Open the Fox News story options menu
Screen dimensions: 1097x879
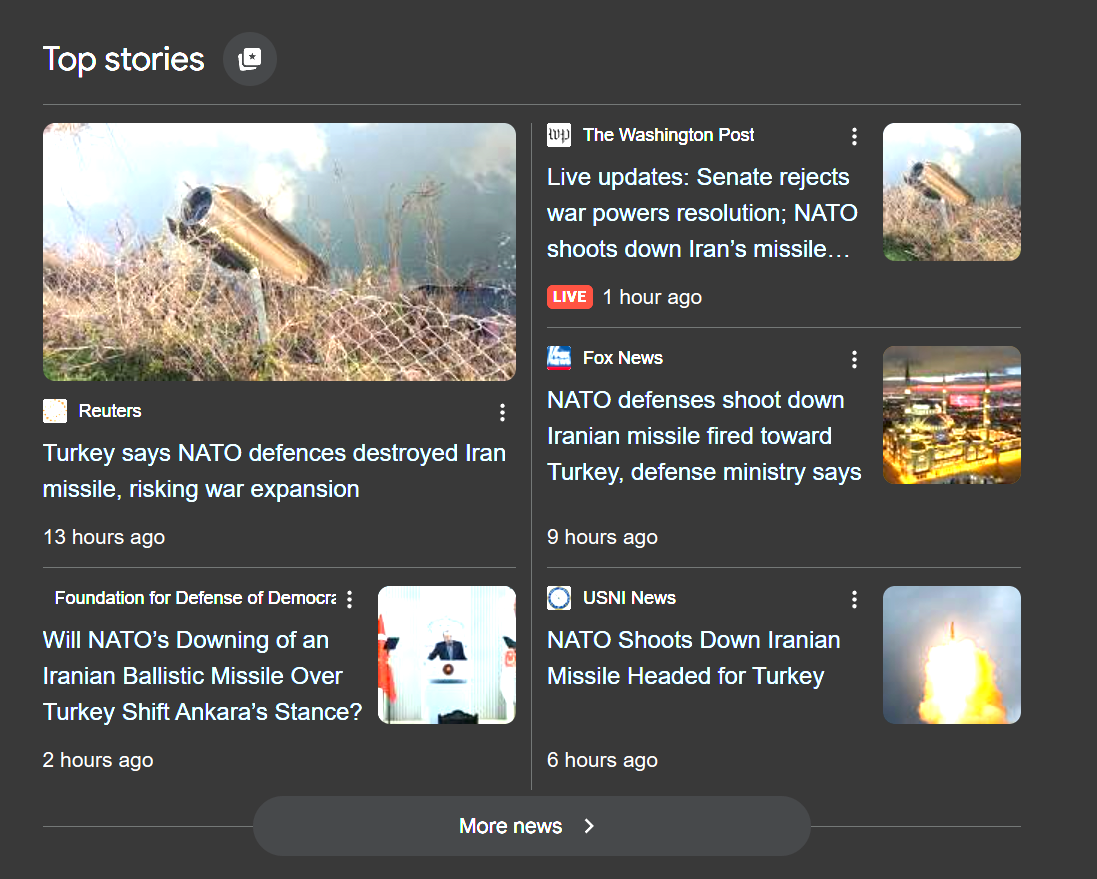pyautogui.click(x=854, y=360)
